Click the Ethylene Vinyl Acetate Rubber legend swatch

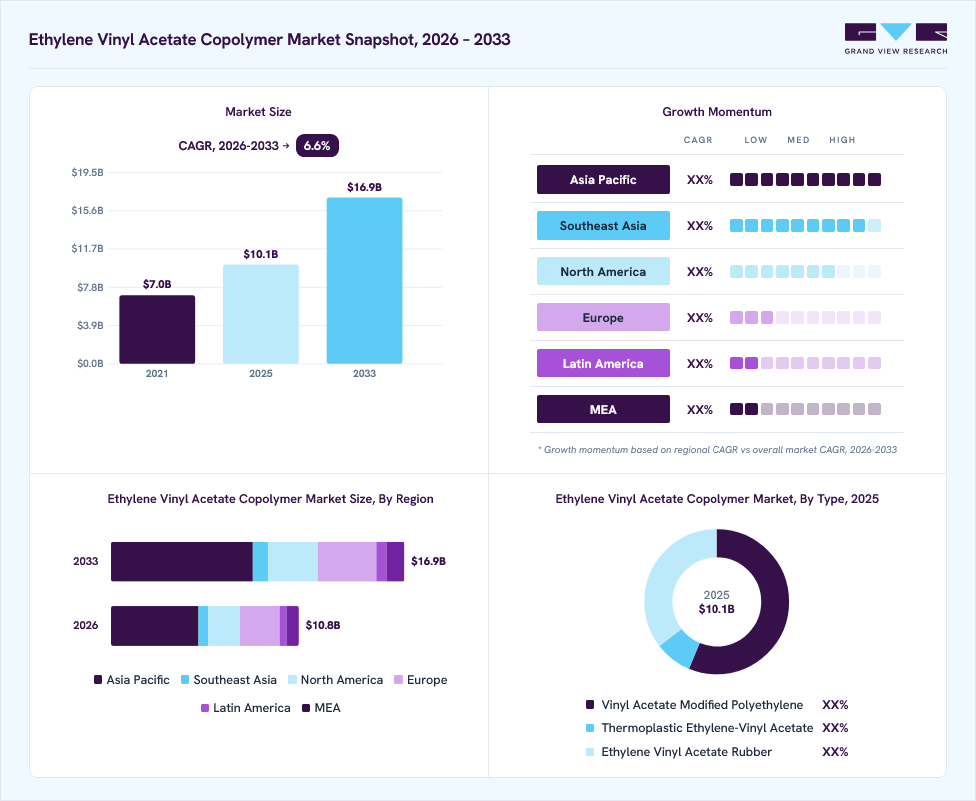[590, 752]
